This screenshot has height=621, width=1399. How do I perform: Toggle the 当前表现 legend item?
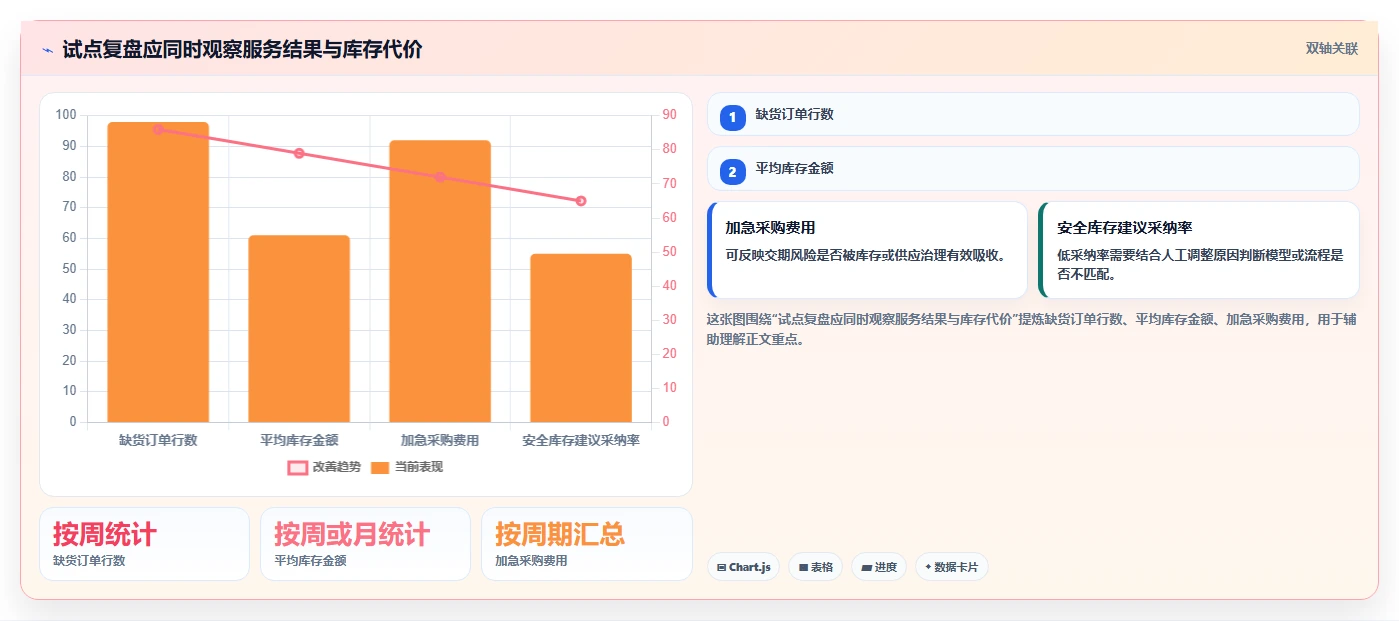(x=406, y=467)
